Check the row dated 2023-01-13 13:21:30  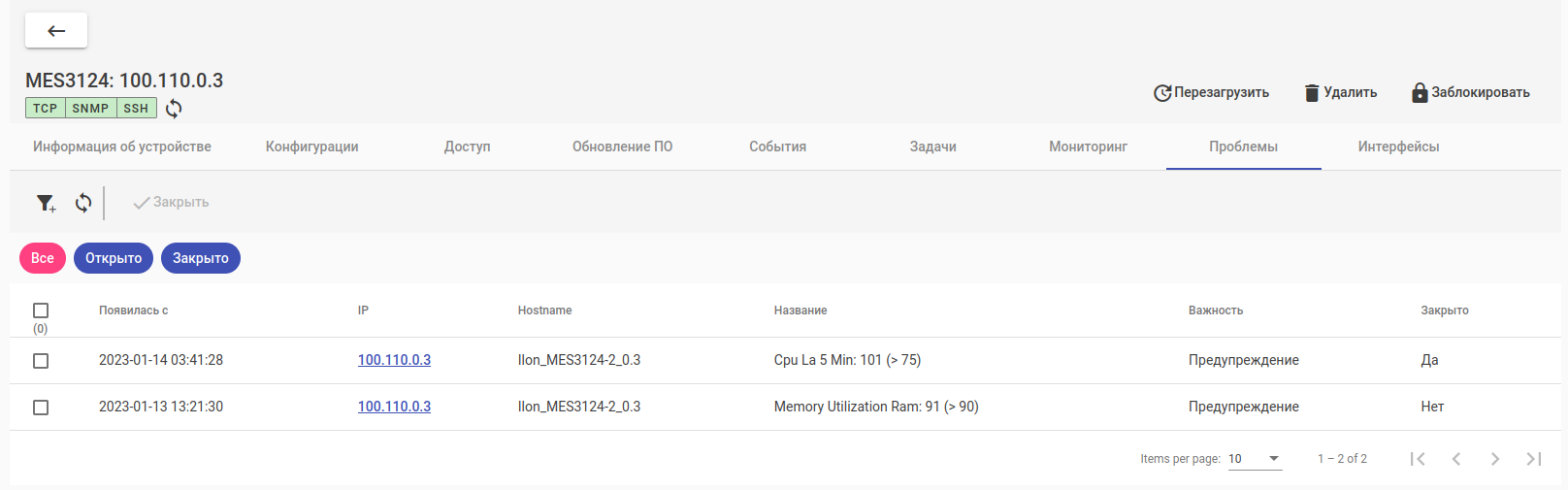click(41, 408)
